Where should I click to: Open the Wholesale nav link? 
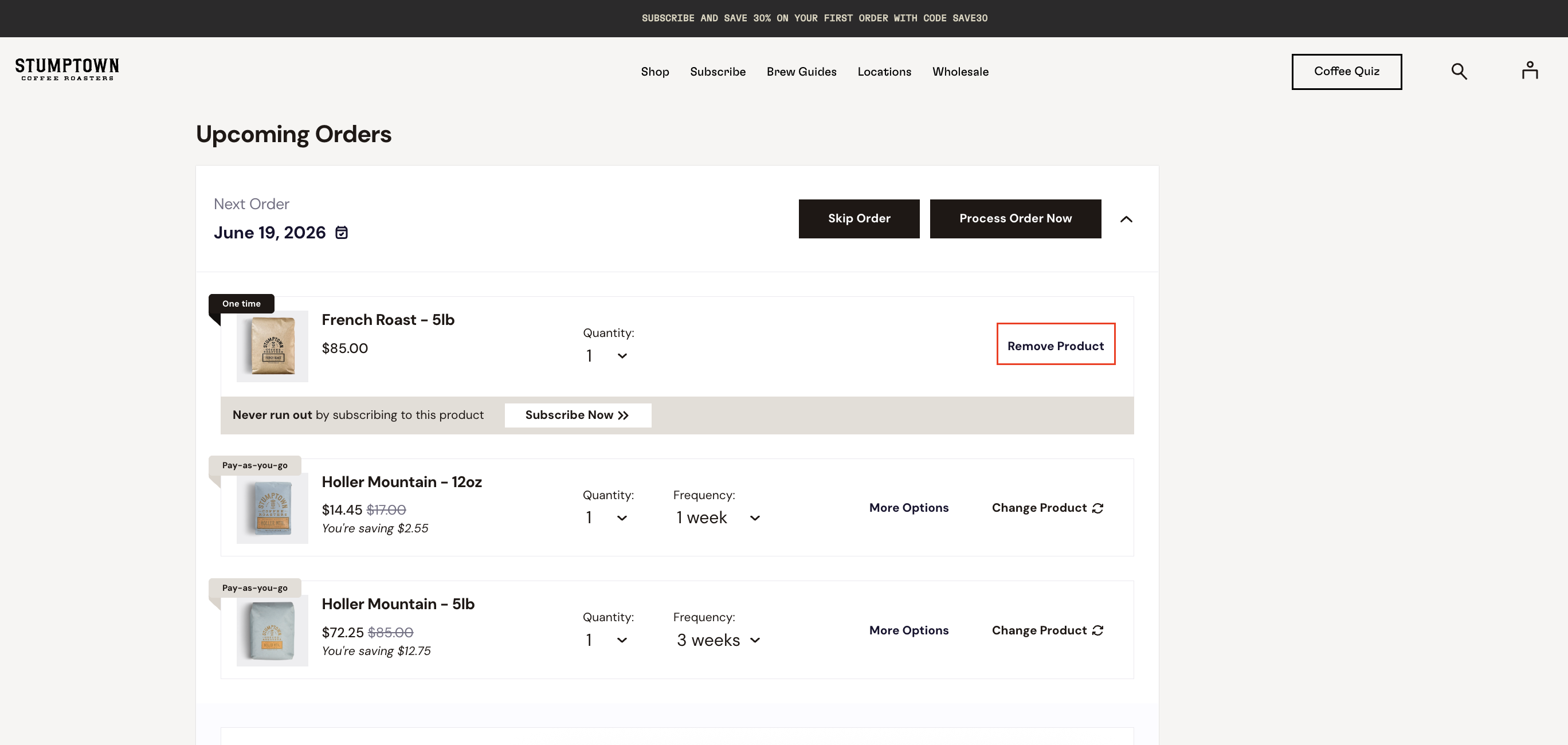[961, 72]
